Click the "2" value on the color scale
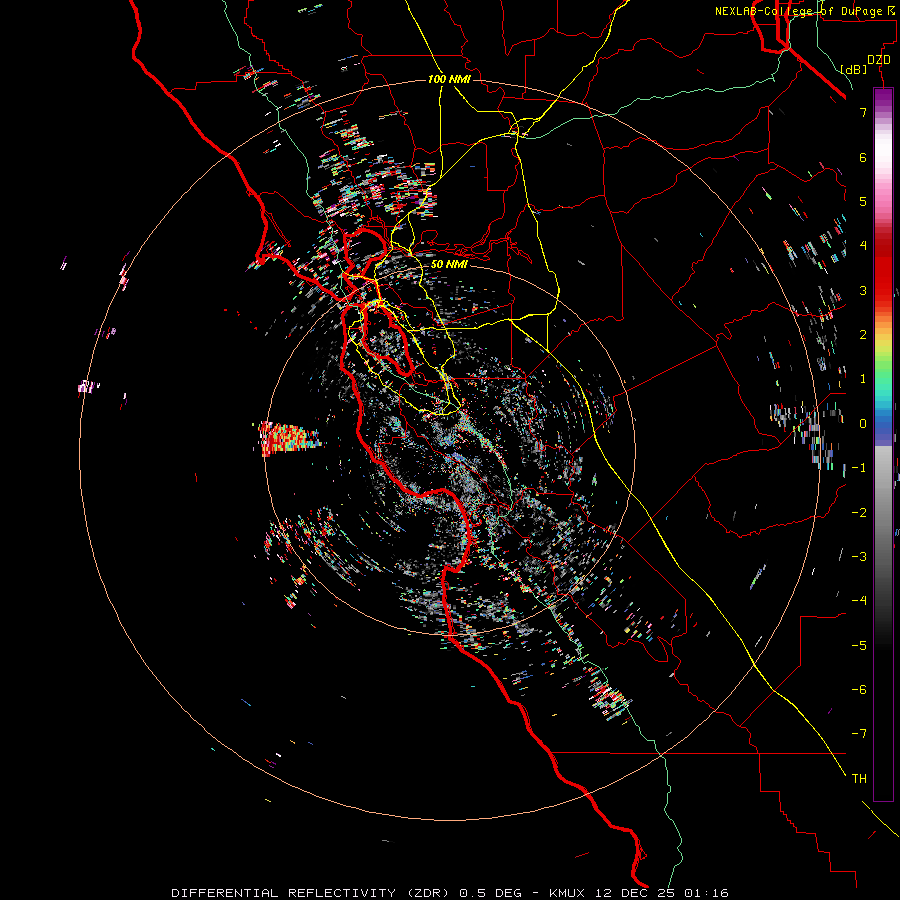 863,335
